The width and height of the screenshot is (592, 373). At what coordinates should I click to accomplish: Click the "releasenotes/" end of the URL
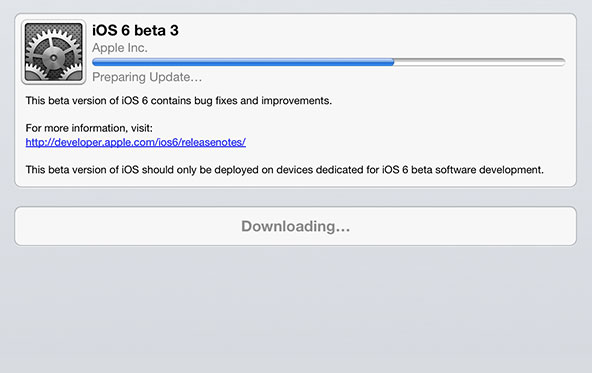214,142
